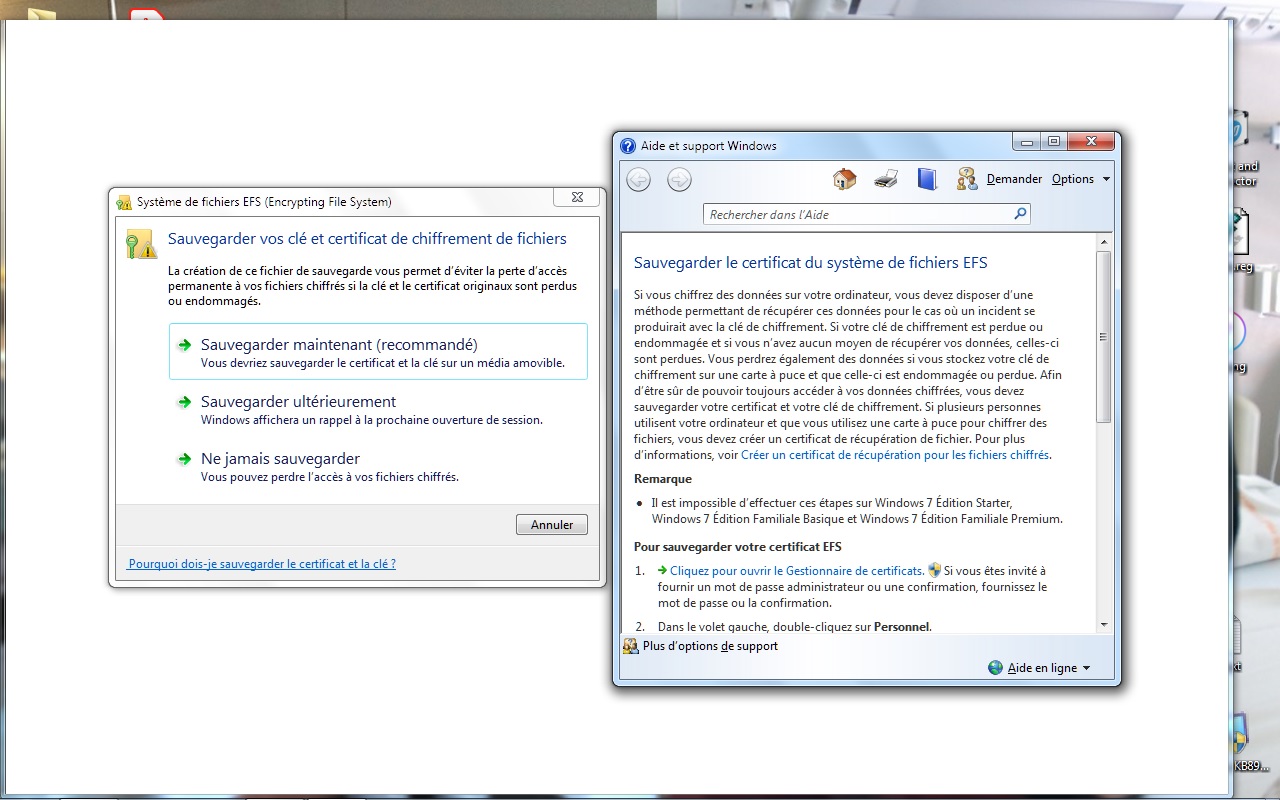Image resolution: width=1280 pixels, height=800 pixels.
Task: Choose 'Ne jamais sauvegarder' option
Action: point(378,466)
